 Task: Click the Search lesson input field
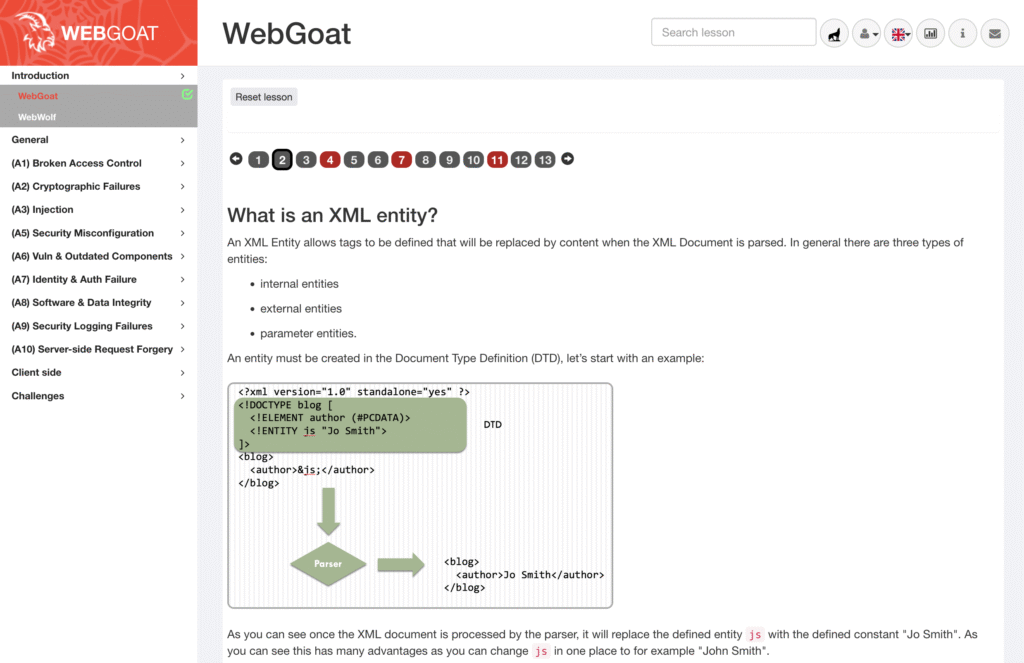733,32
